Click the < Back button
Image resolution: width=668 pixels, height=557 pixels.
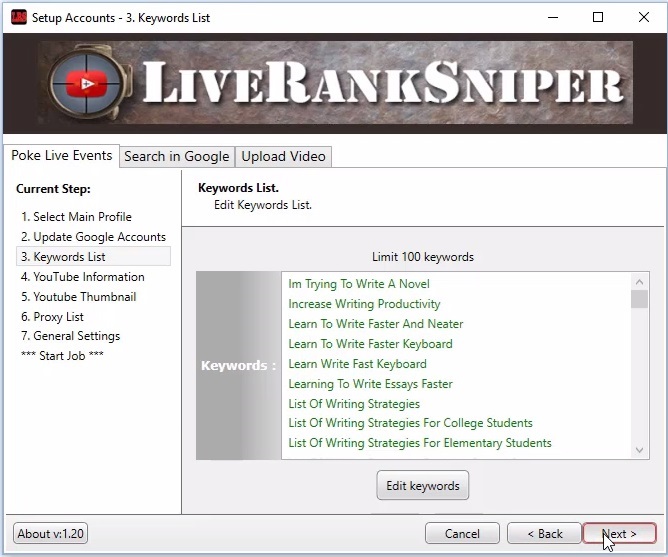544,534
